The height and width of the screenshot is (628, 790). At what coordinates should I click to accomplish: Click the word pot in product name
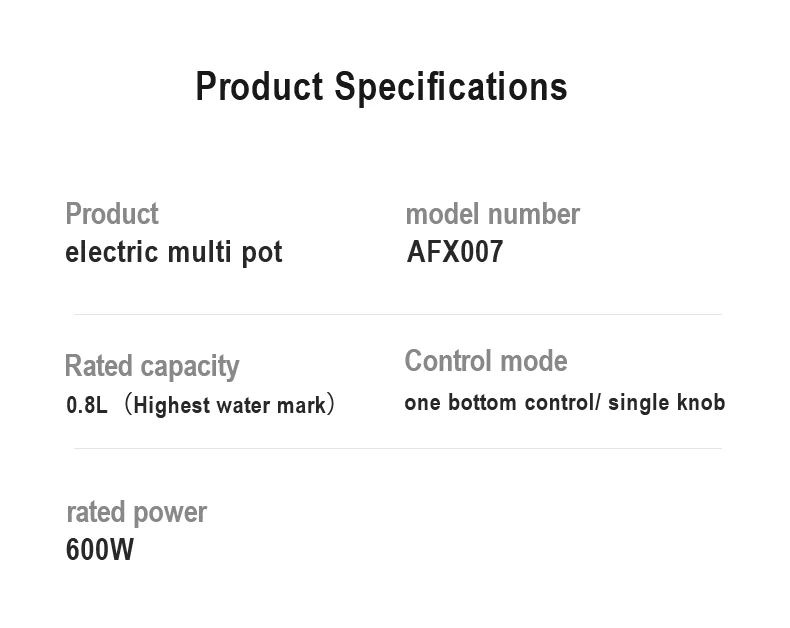[262, 253]
